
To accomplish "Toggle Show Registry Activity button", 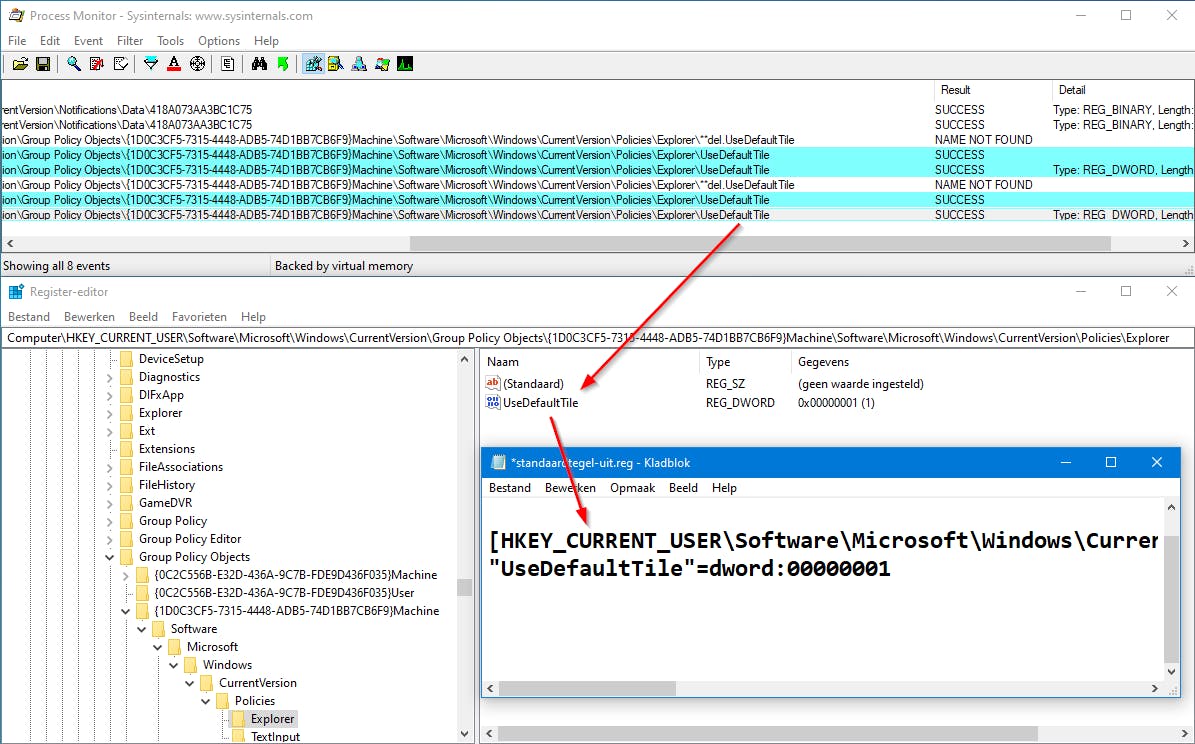I will [x=313, y=65].
